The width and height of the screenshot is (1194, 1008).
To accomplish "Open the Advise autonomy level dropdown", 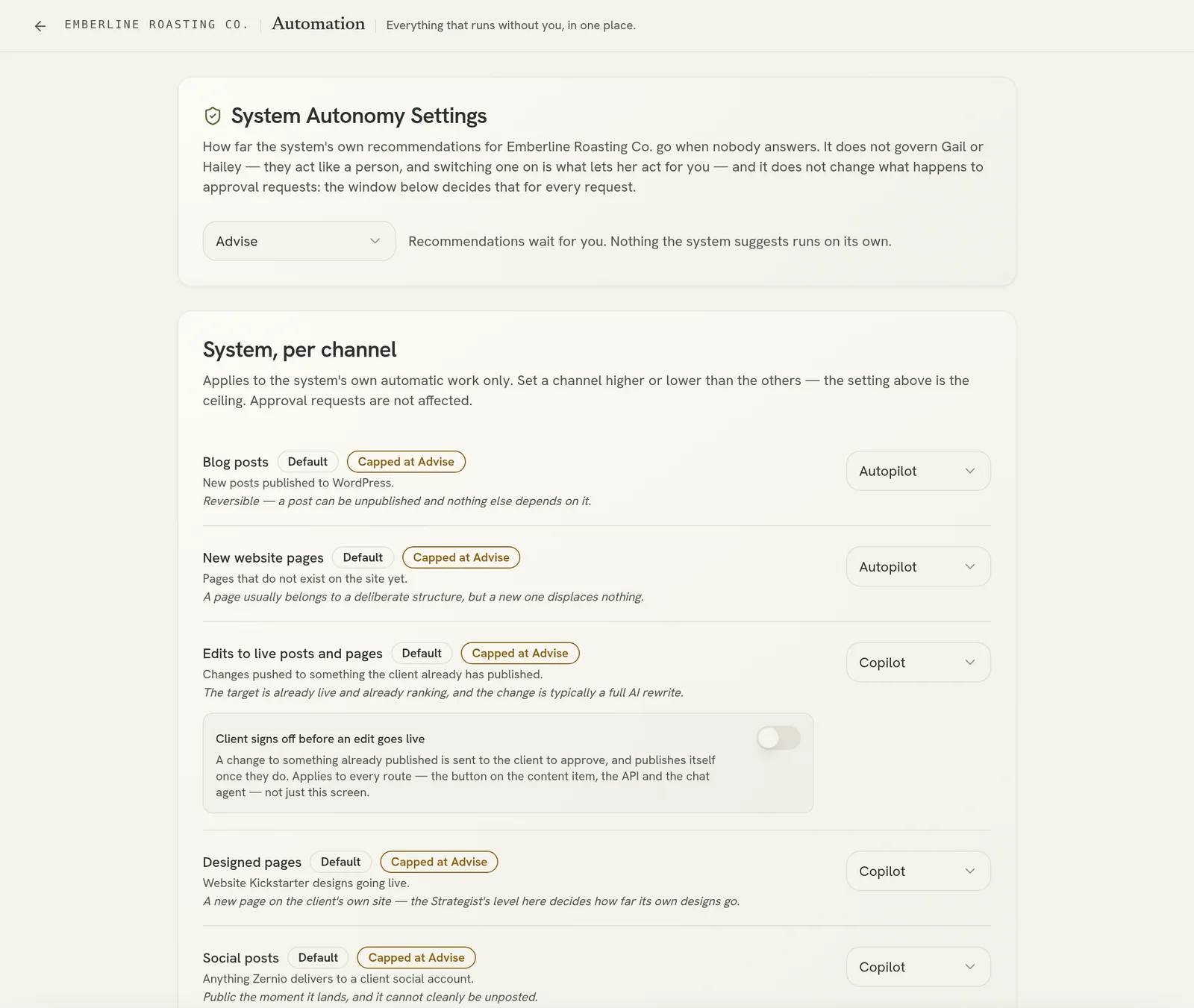I will 299,241.
